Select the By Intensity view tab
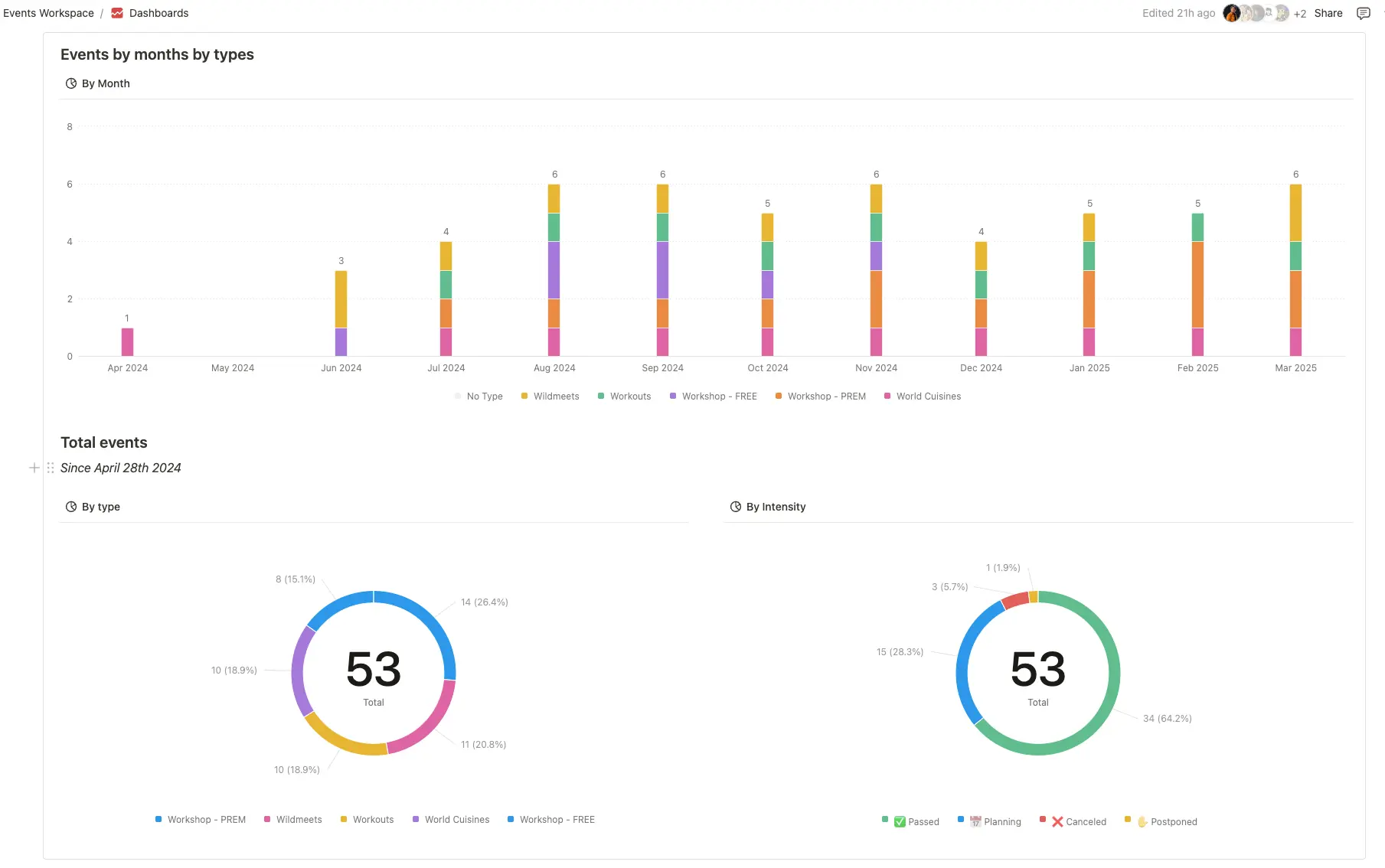Viewport: 1385px width, 868px height. click(768, 507)
